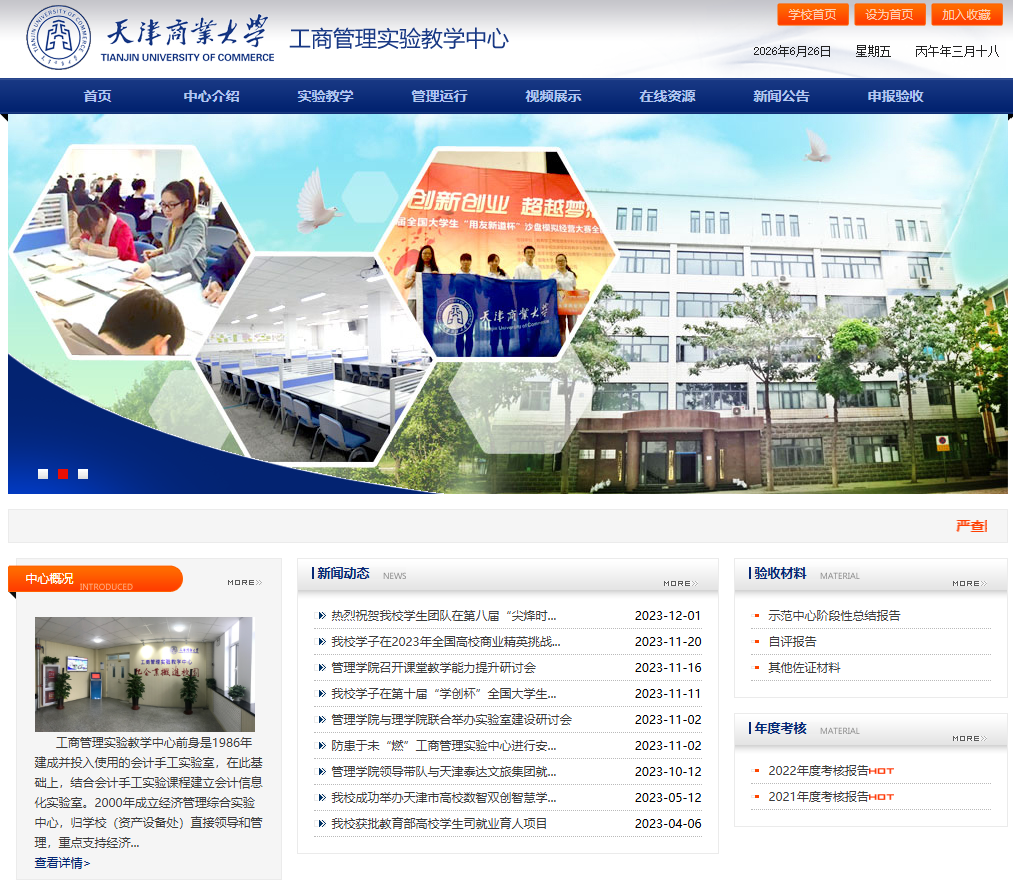
Task: Click MORE in the 新闻动态 panel
Action: pos(680,583)
